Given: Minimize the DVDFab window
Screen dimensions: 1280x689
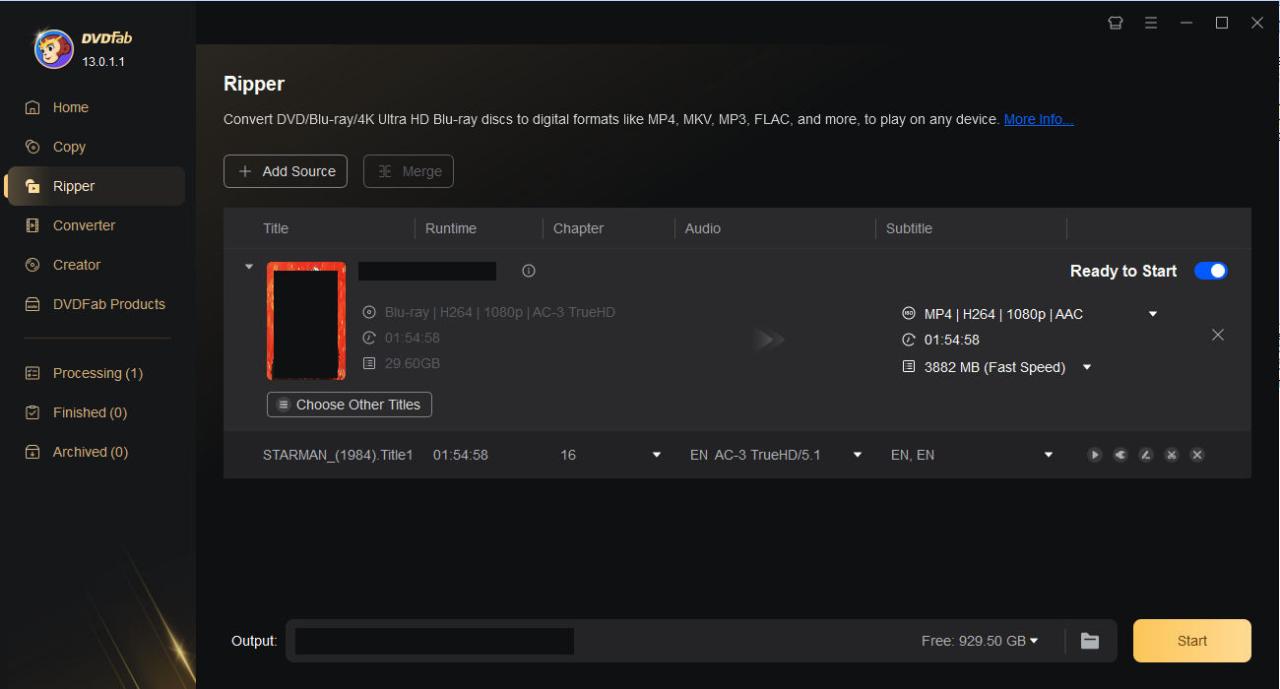Looking at the screenshot, I should coord(1186,23).
